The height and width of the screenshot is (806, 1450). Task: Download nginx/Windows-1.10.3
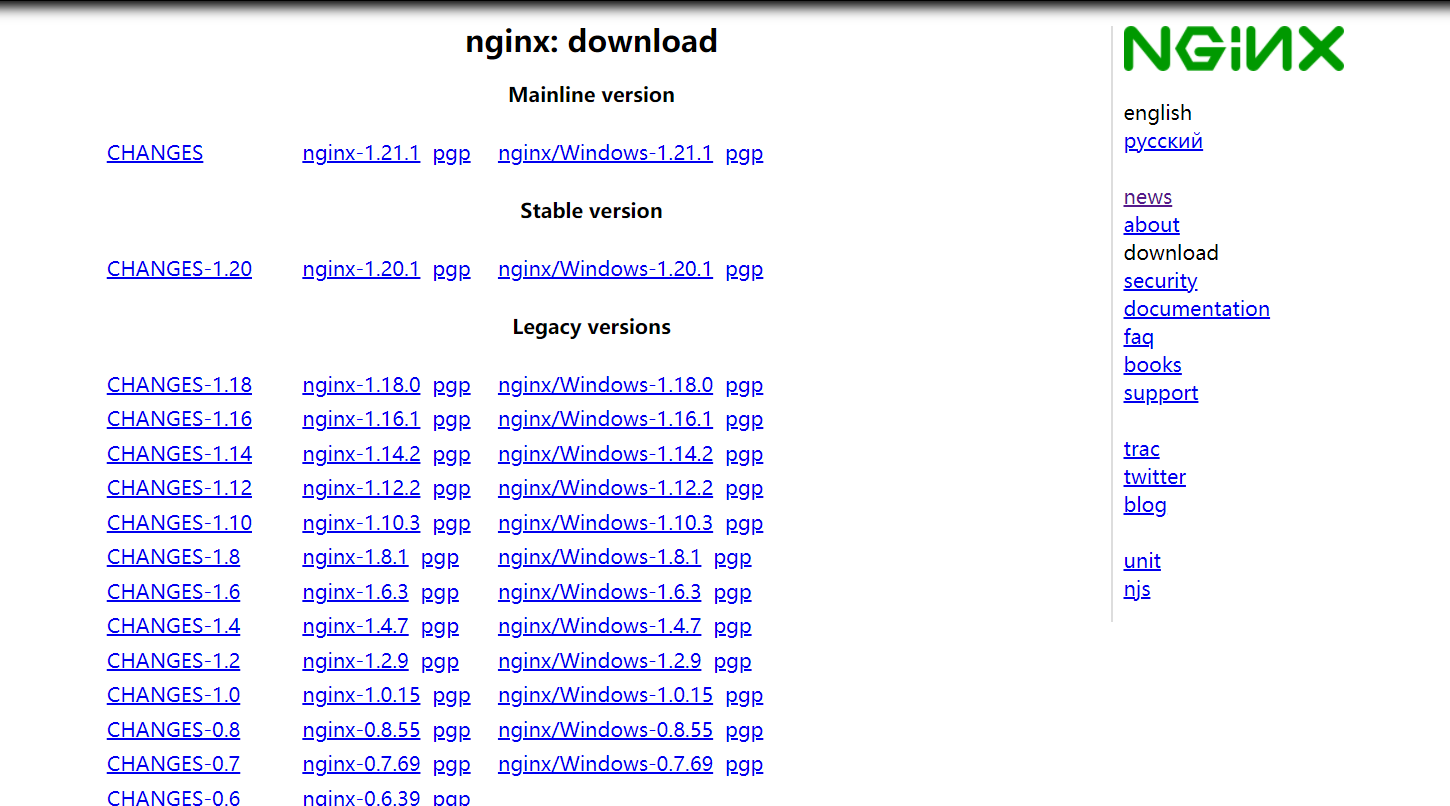605,523
